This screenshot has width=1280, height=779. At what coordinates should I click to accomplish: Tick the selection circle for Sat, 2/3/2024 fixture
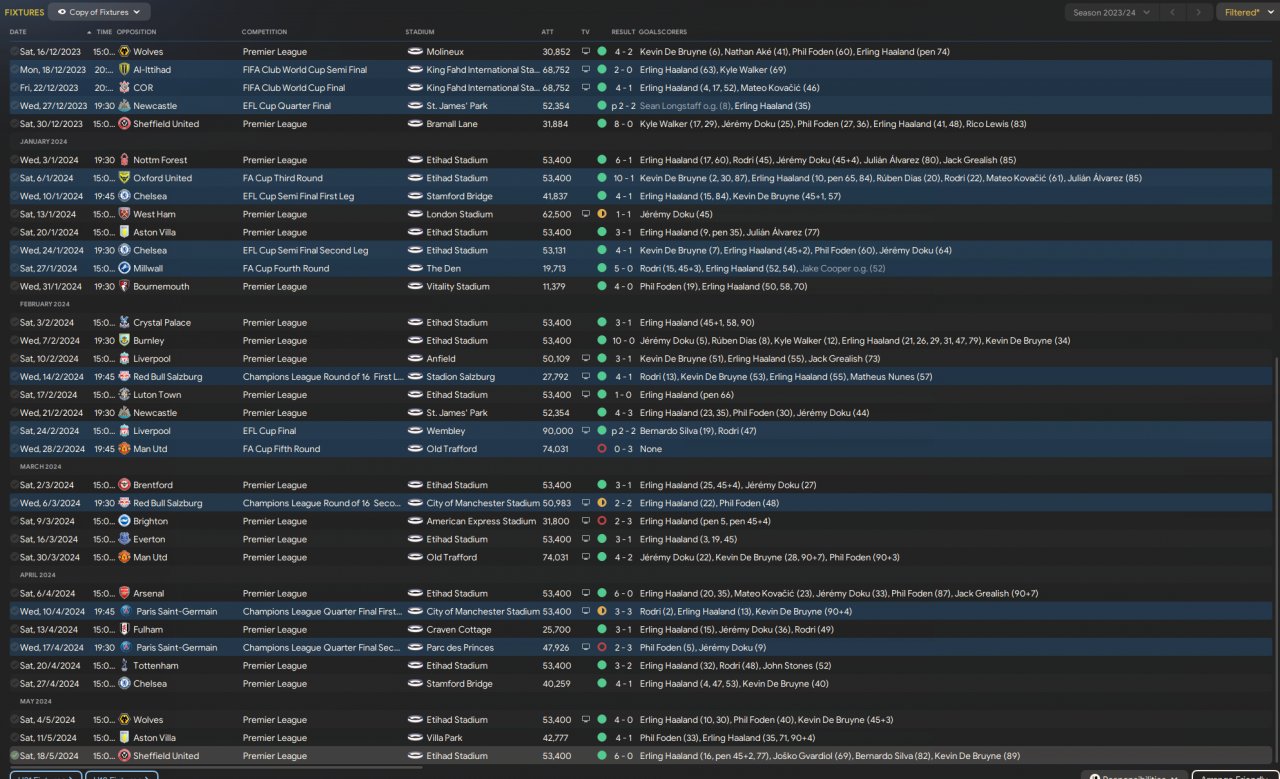coord(15,485)
